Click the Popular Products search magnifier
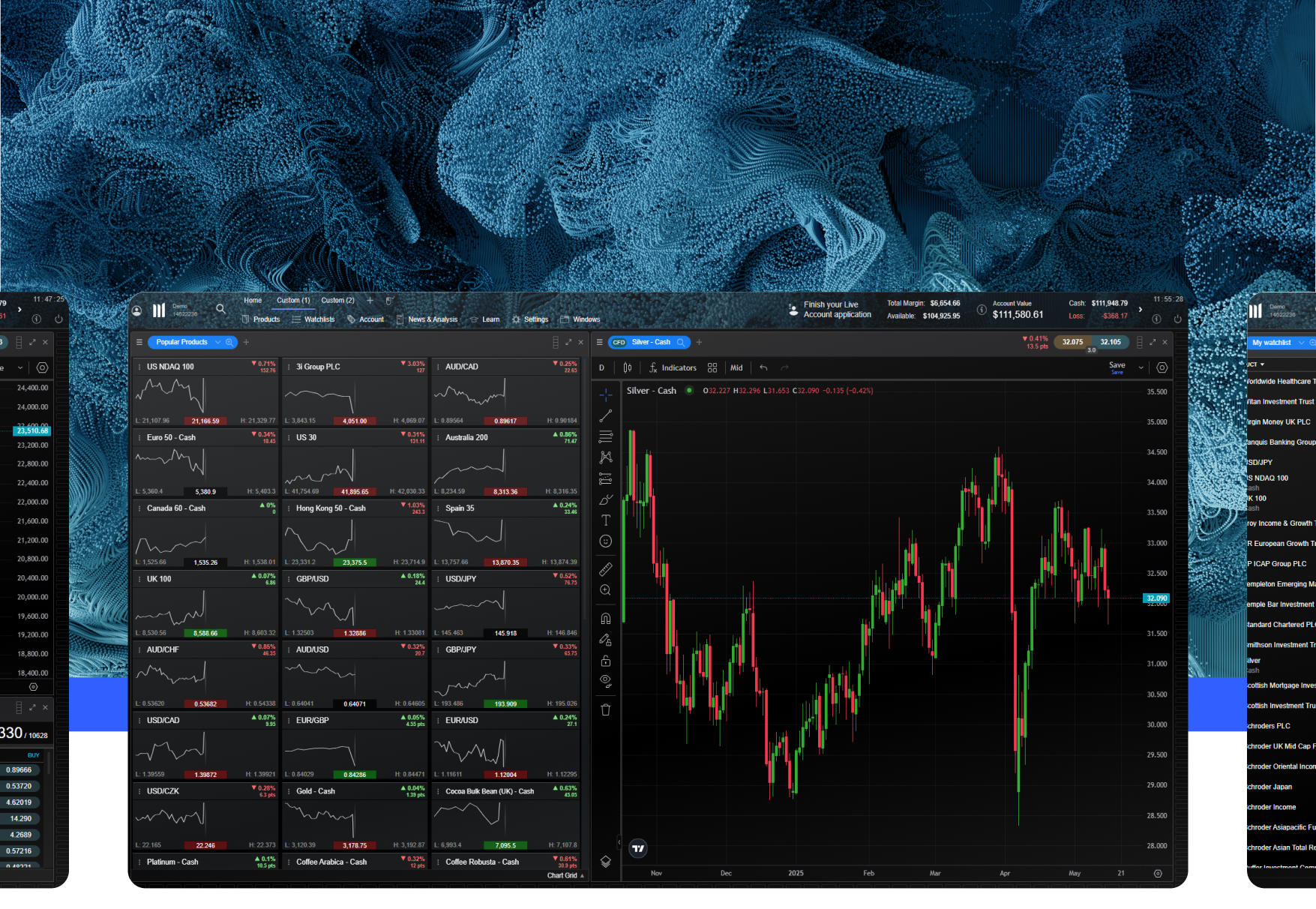The width and height of the screenshot is (1316, 909). (x=229, y=342)
